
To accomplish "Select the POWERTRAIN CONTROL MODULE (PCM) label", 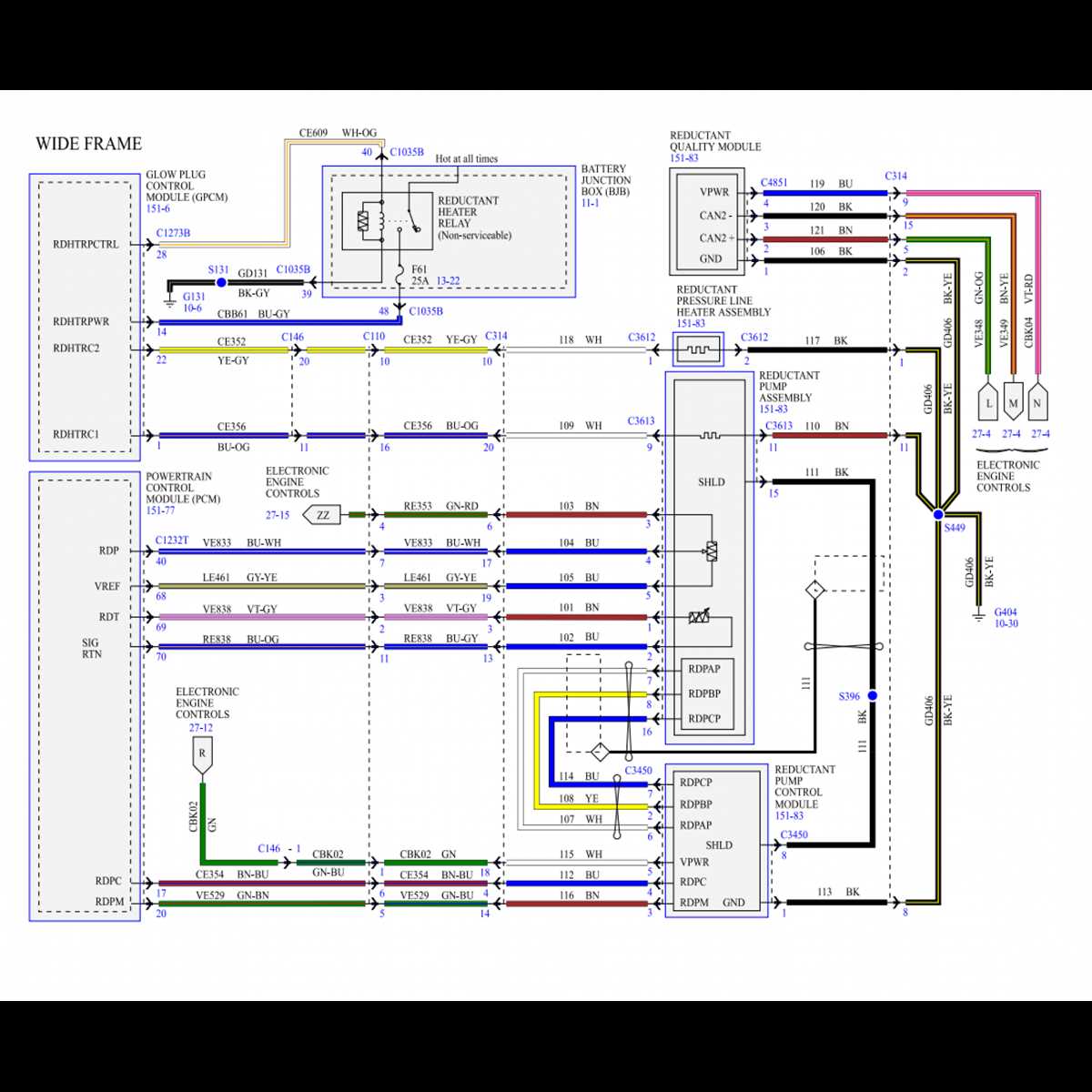I will pos(183,488).
